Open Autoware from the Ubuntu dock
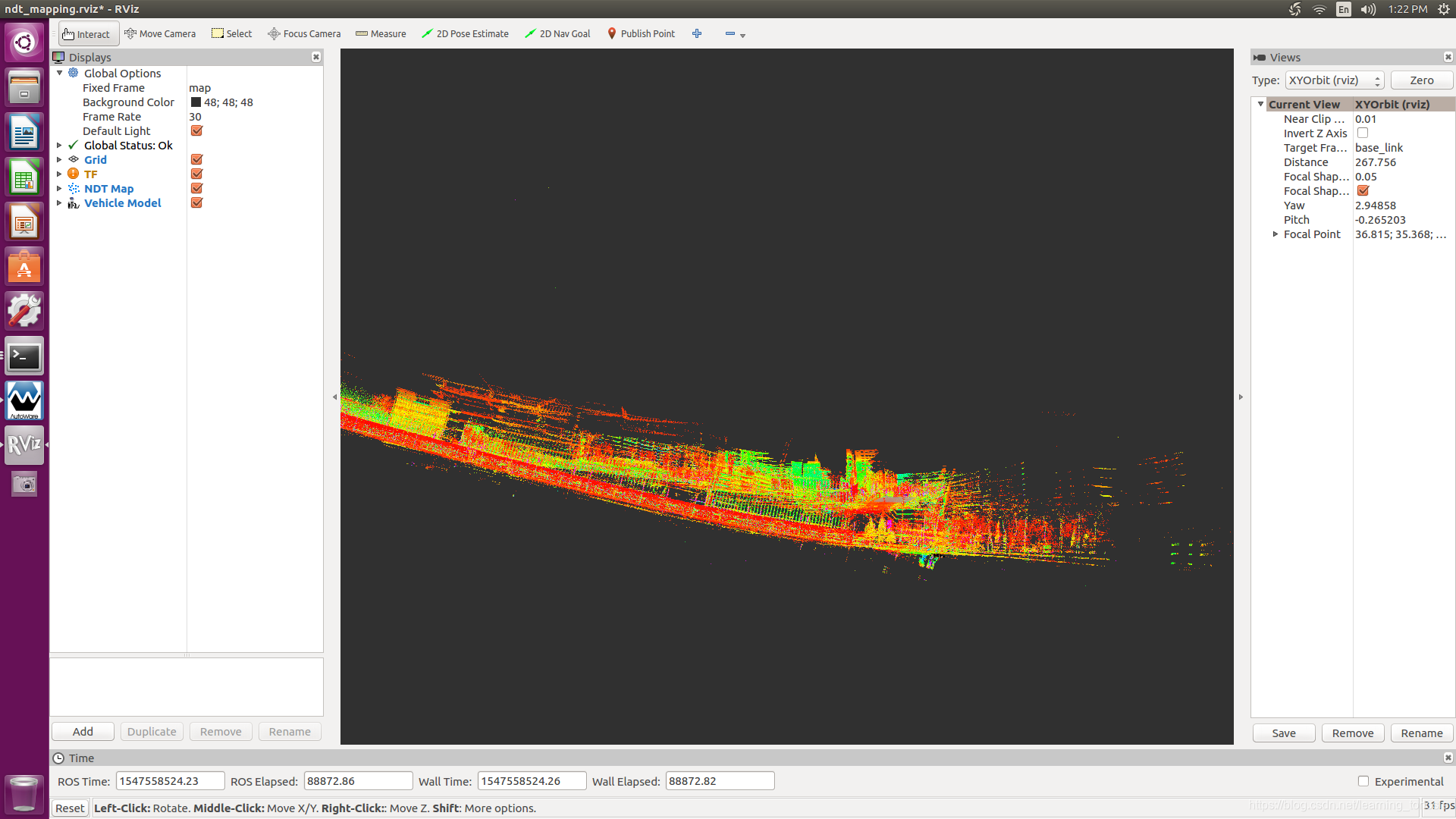1456x819 pixels. coord(24,400)
